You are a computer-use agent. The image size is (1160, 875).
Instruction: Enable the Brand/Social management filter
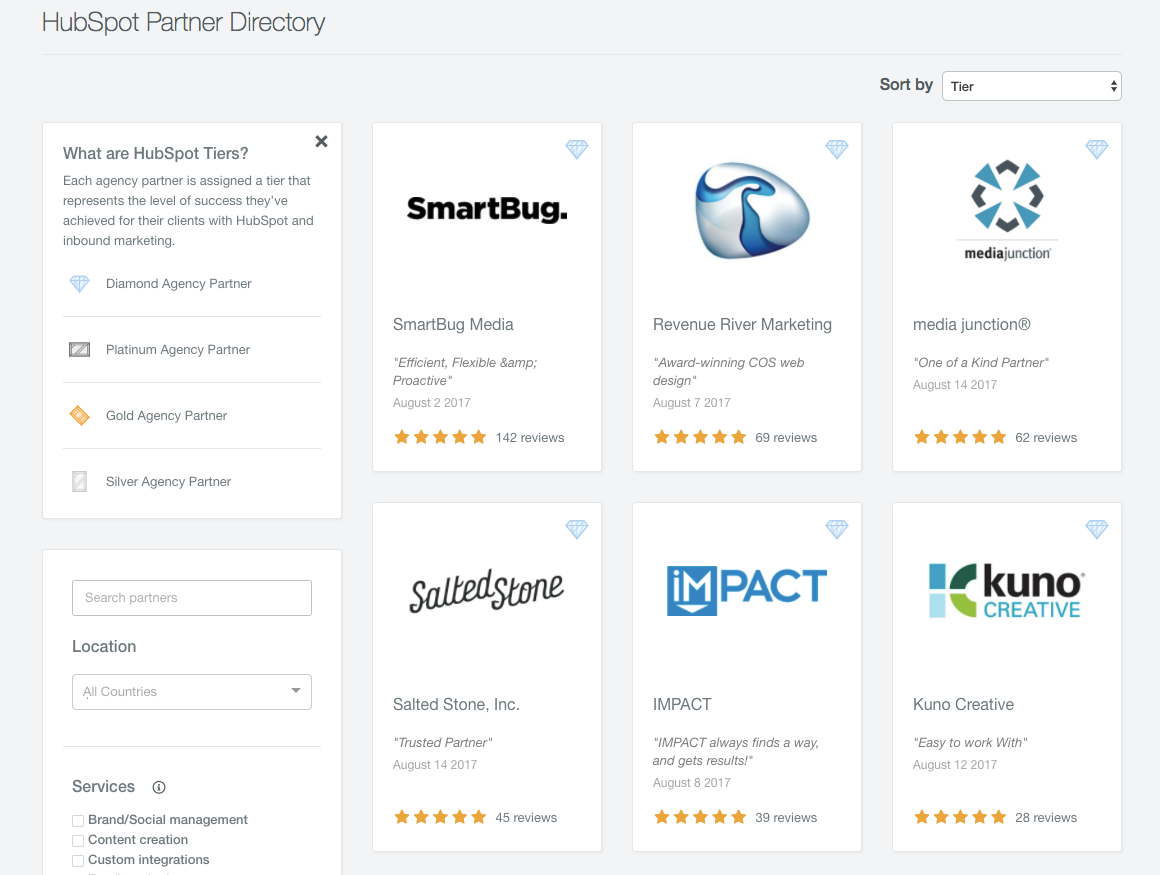pyautogui.click(x=77, y=820)
